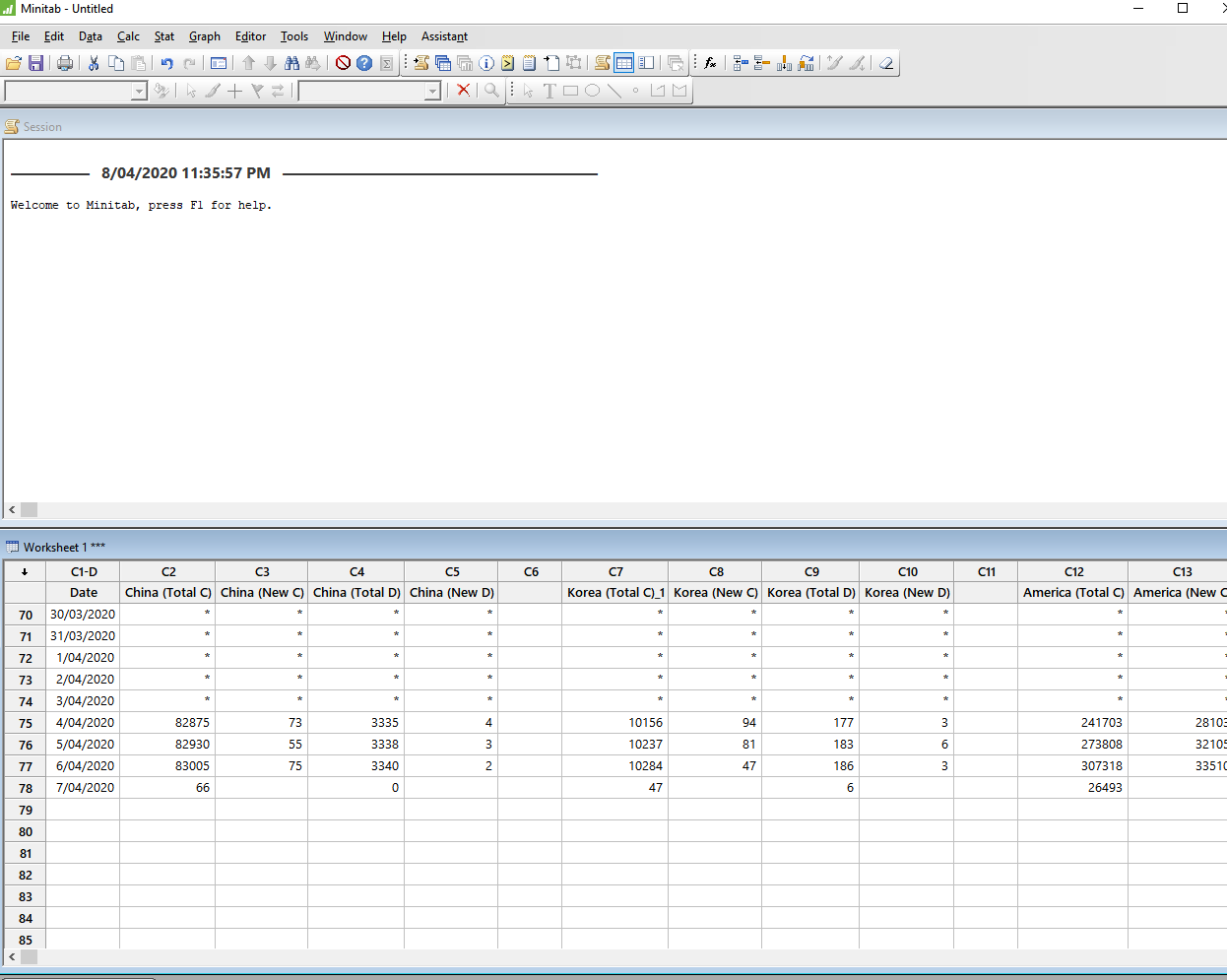1227x980 pixels.
Task: Print the window via the printer icon
Action: coord(65,63)
